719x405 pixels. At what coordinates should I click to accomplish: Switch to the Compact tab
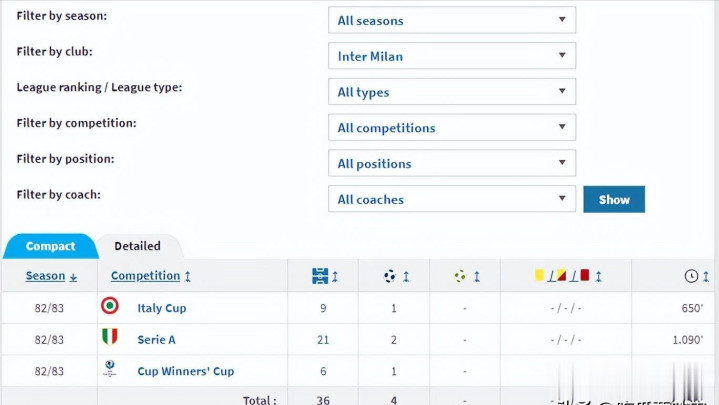click(50, 246)
